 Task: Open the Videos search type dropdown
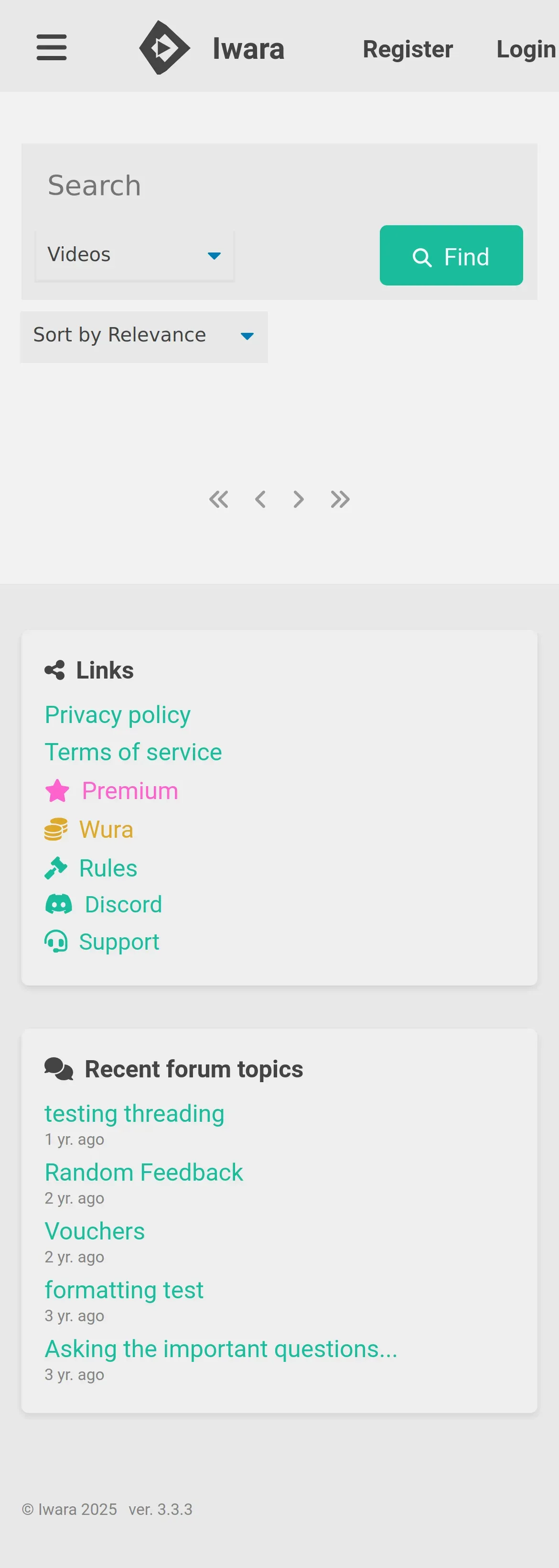(134, 255)
